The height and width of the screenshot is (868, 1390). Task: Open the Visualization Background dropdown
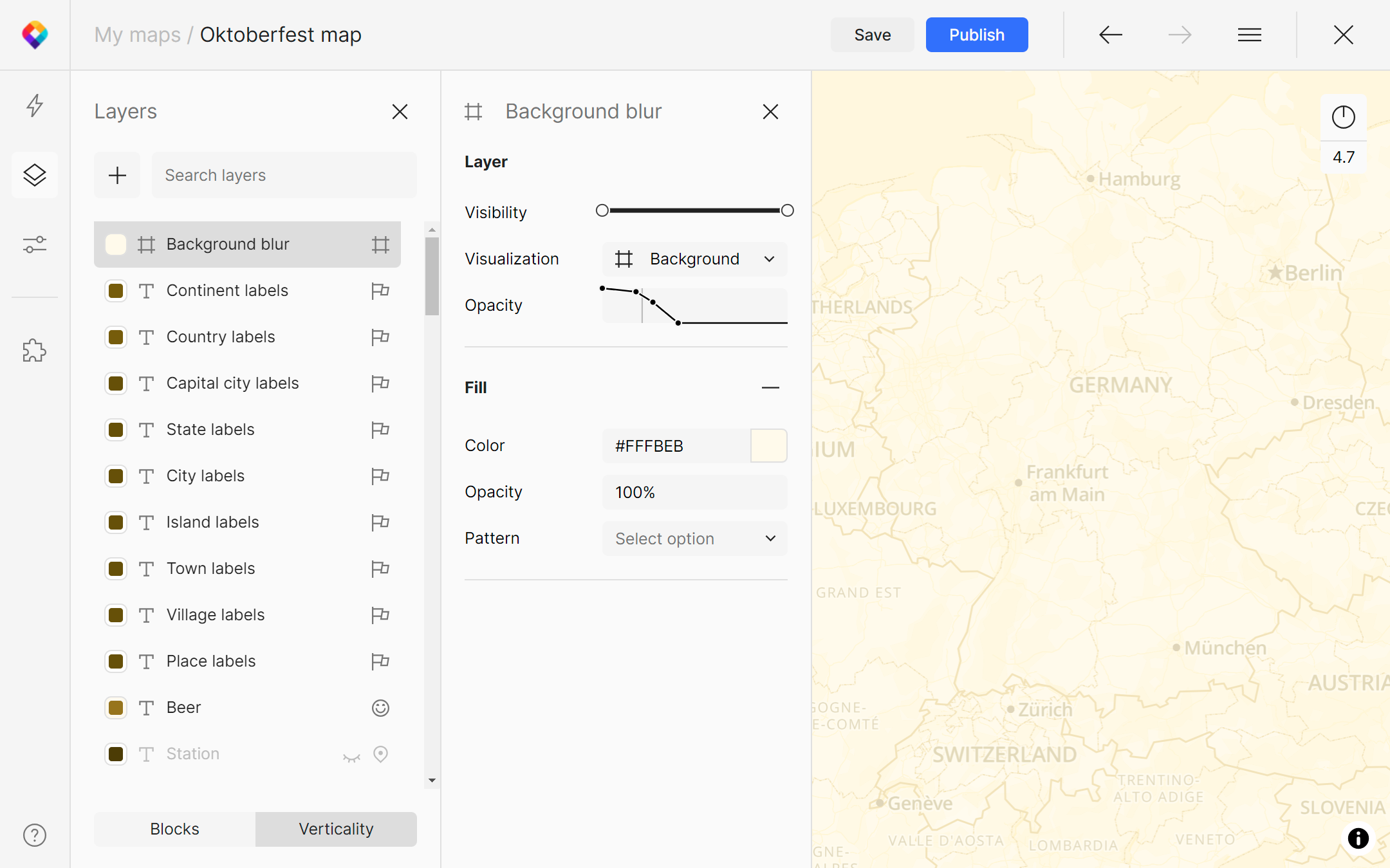click(694, 259)
